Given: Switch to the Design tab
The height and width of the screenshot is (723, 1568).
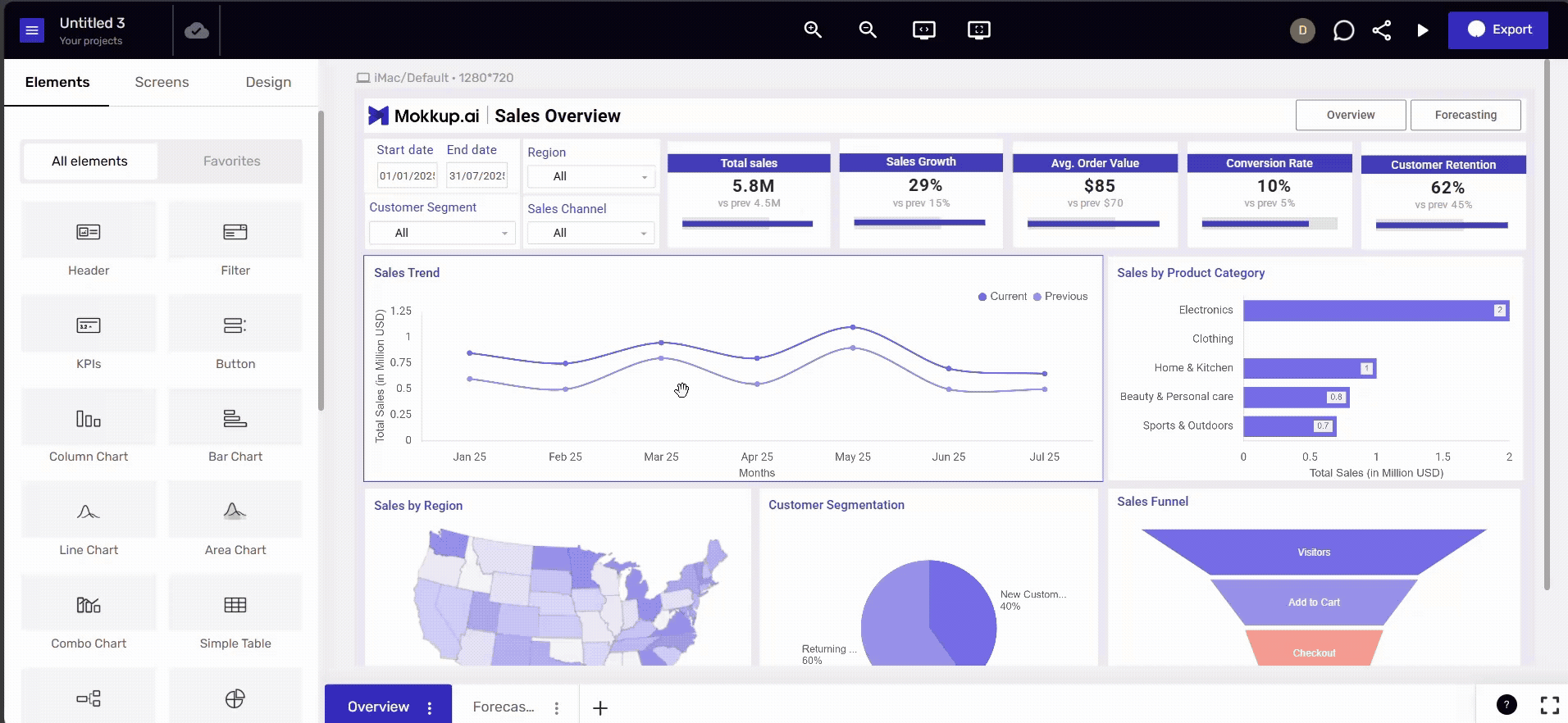Looking at the screenshot, I should coord(268,82).
